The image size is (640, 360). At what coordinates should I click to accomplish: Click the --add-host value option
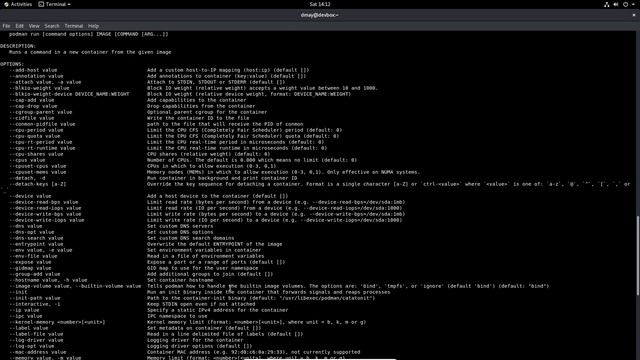[x=33, y=70]
